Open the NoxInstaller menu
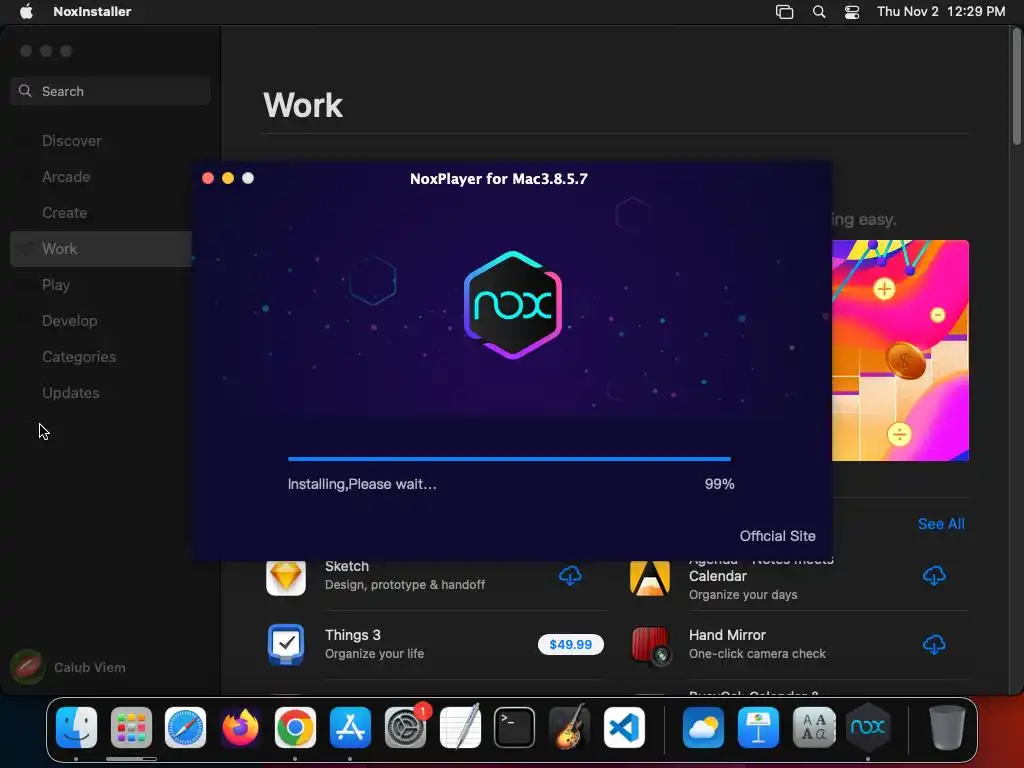This screenshot has width=1024, height=768. (92, 11)
